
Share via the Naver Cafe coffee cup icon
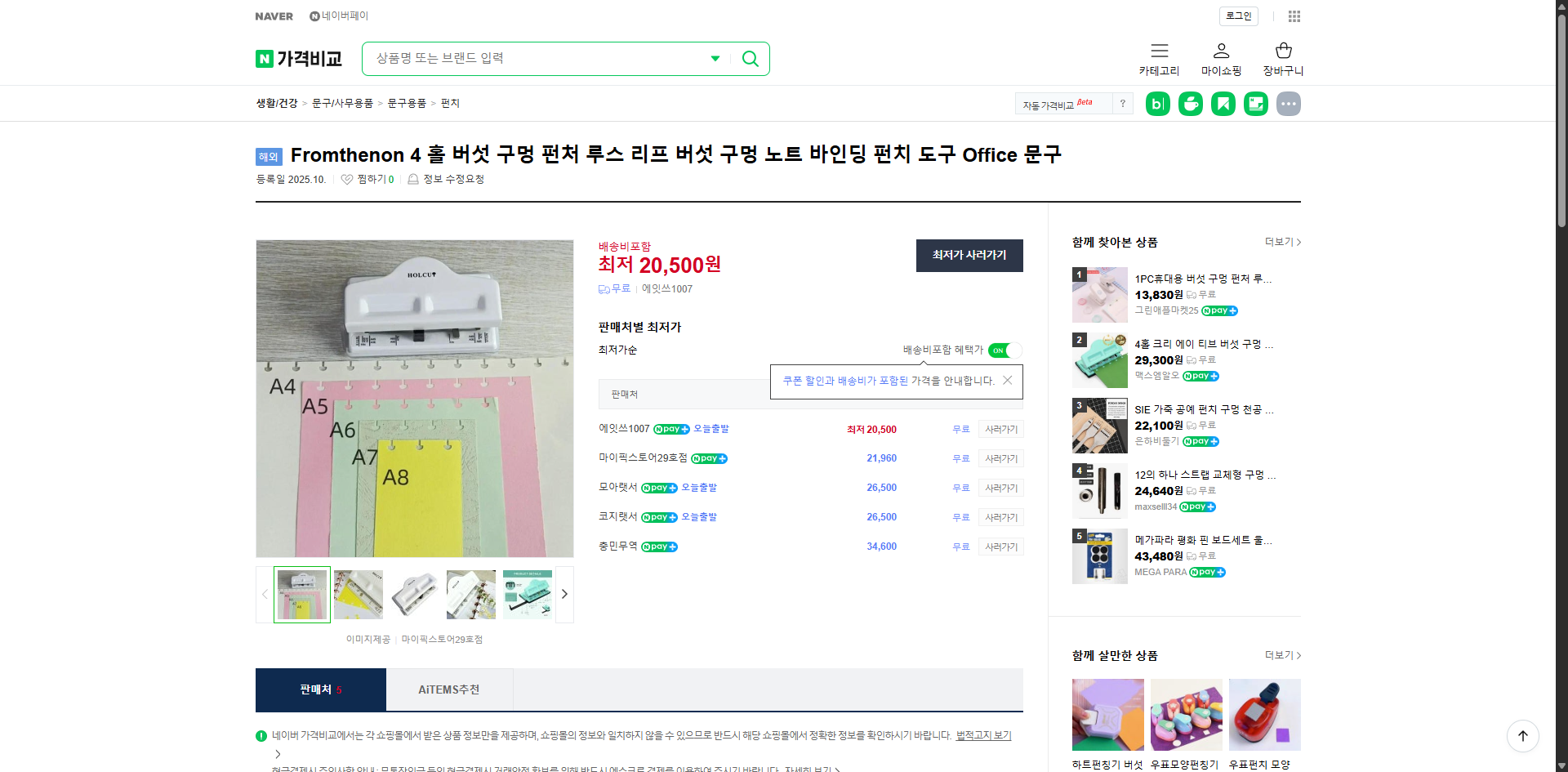pos(1190,104)
